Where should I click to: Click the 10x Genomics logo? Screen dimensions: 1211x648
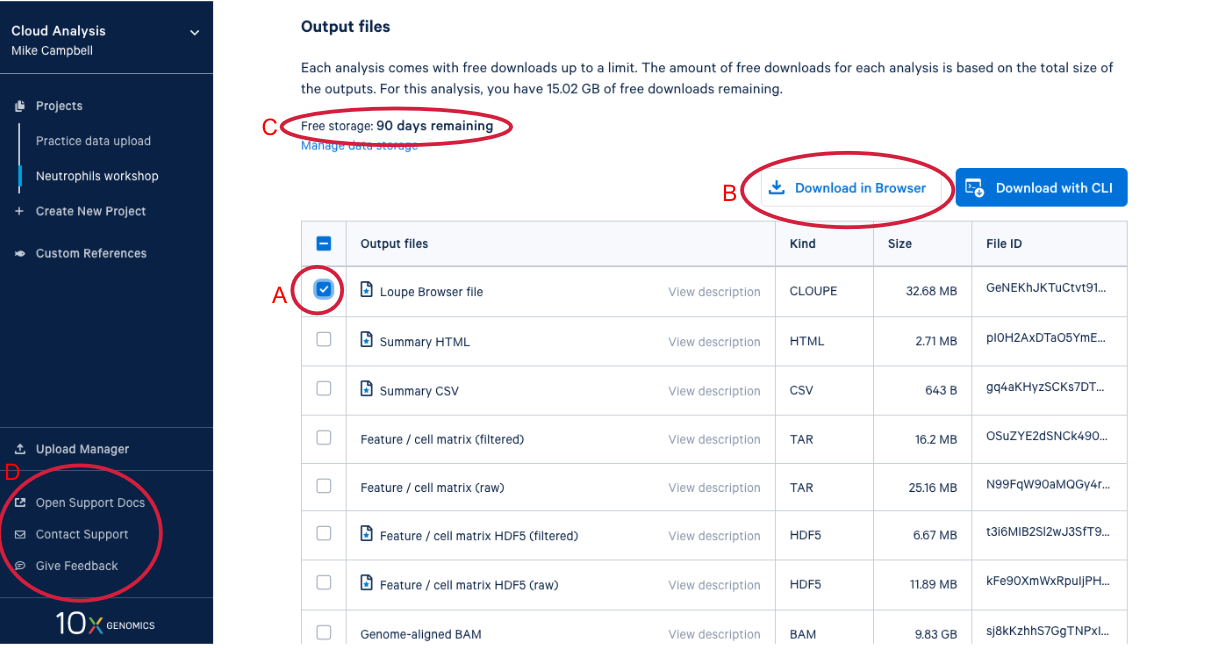point(106,624)
